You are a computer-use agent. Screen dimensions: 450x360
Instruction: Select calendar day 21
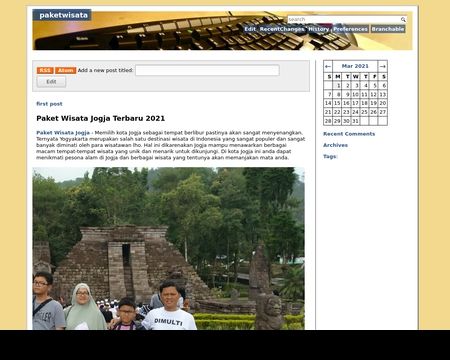click(x=328, y=112)
